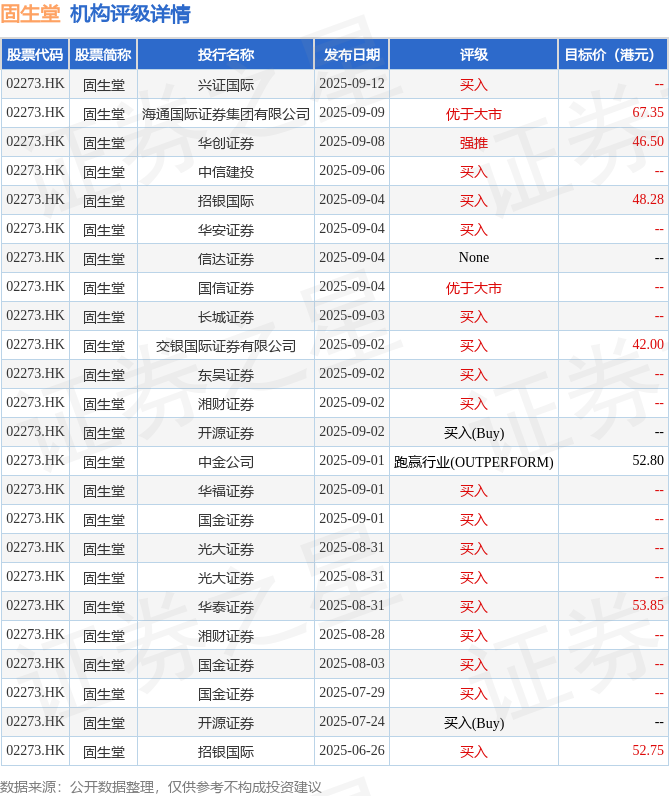Click 02273.HK in the 兴证国际 row
This screenshot has height=796, width=669.
[x=35, y=83]
